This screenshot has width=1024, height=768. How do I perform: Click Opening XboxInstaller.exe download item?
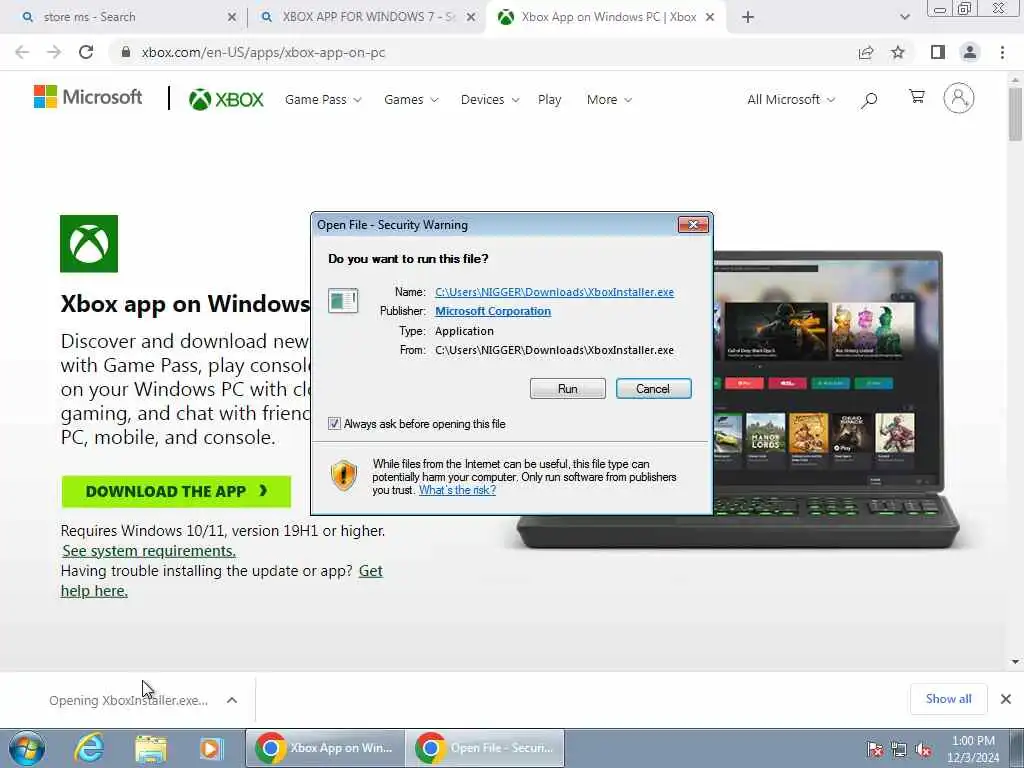[129, 700]
